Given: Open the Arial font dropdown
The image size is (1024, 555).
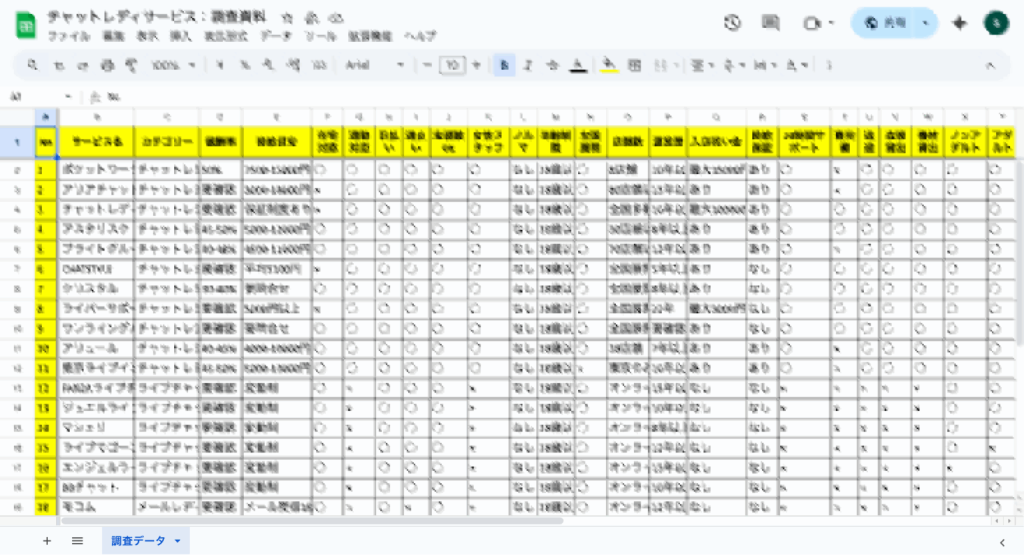Looking at the screenshot, I should point(374,65).
